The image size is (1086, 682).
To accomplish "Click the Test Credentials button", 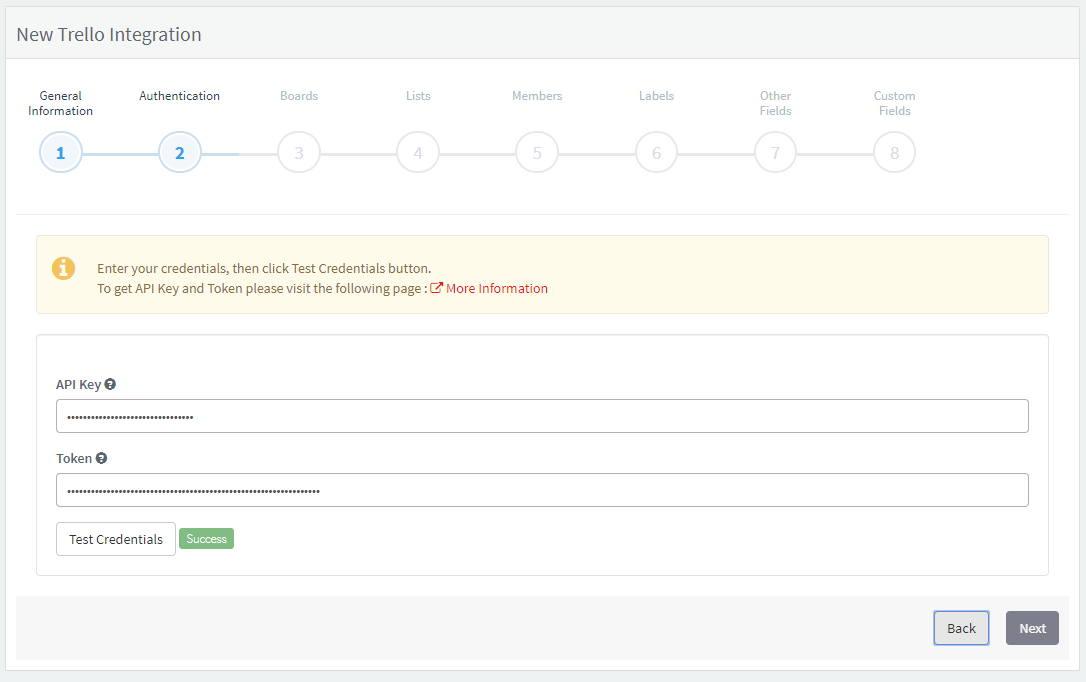I will [x=116, y=539].
